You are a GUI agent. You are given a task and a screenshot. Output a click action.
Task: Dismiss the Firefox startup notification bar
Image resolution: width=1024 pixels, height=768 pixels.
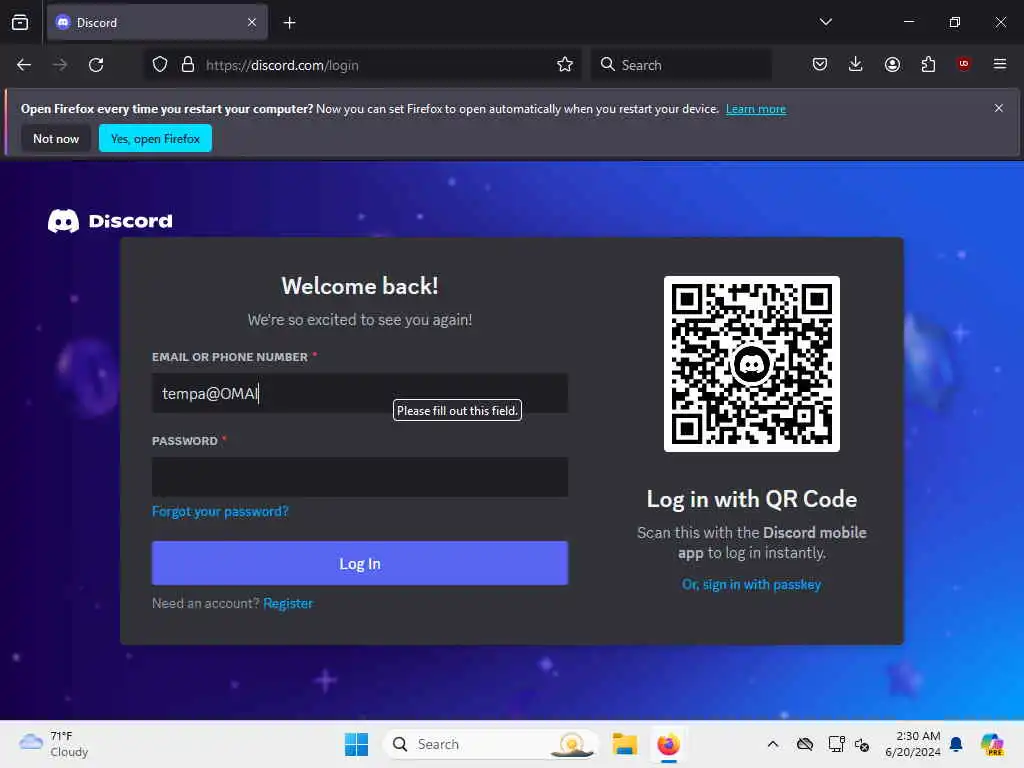click(999, 108)
